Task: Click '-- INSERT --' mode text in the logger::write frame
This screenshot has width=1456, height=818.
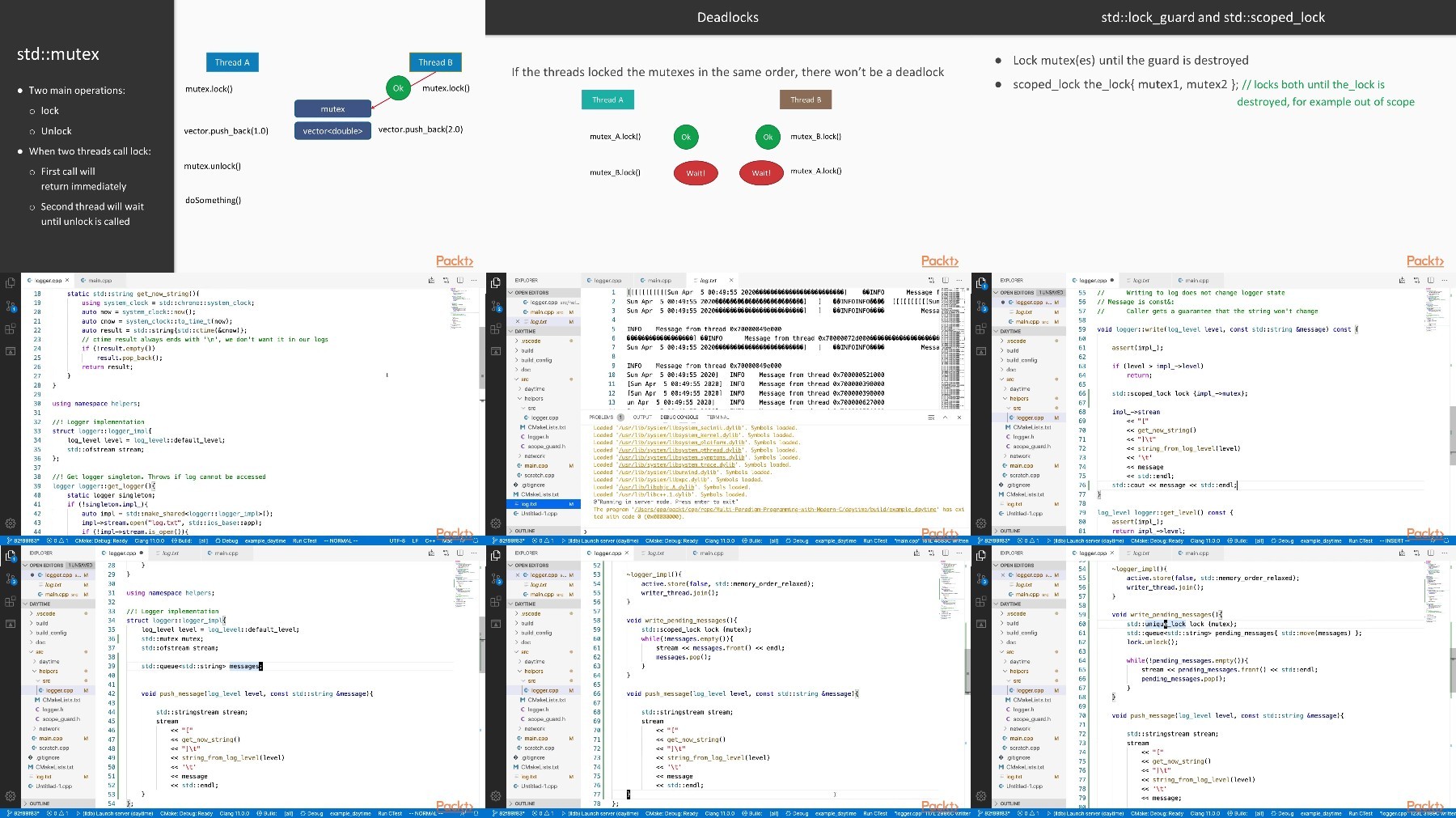Action: 1394,540
